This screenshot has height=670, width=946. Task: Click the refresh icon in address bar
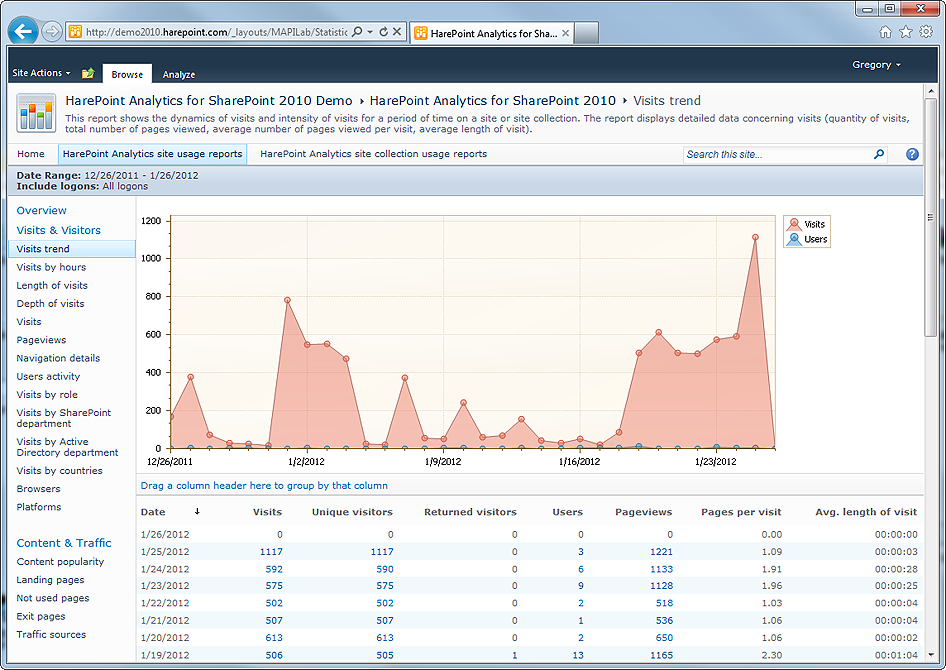point(381,32)
